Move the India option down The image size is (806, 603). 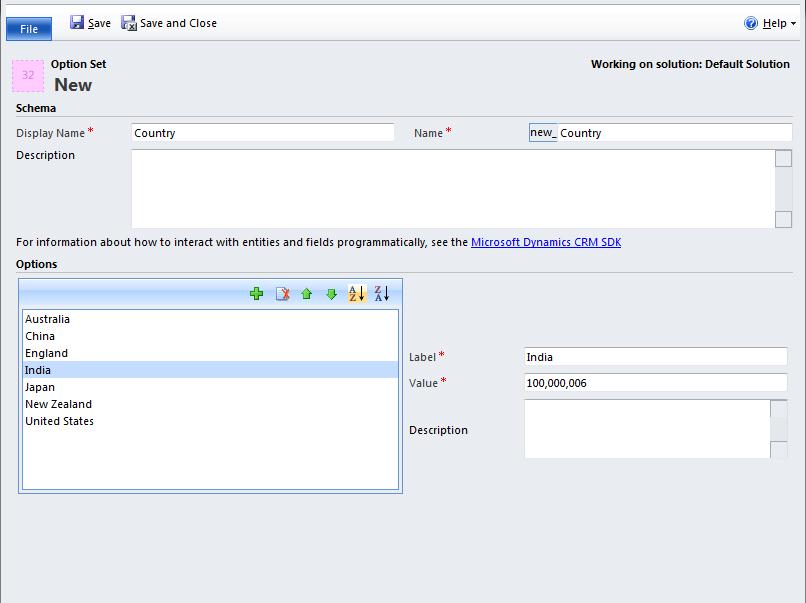click(x=331, y=293)
